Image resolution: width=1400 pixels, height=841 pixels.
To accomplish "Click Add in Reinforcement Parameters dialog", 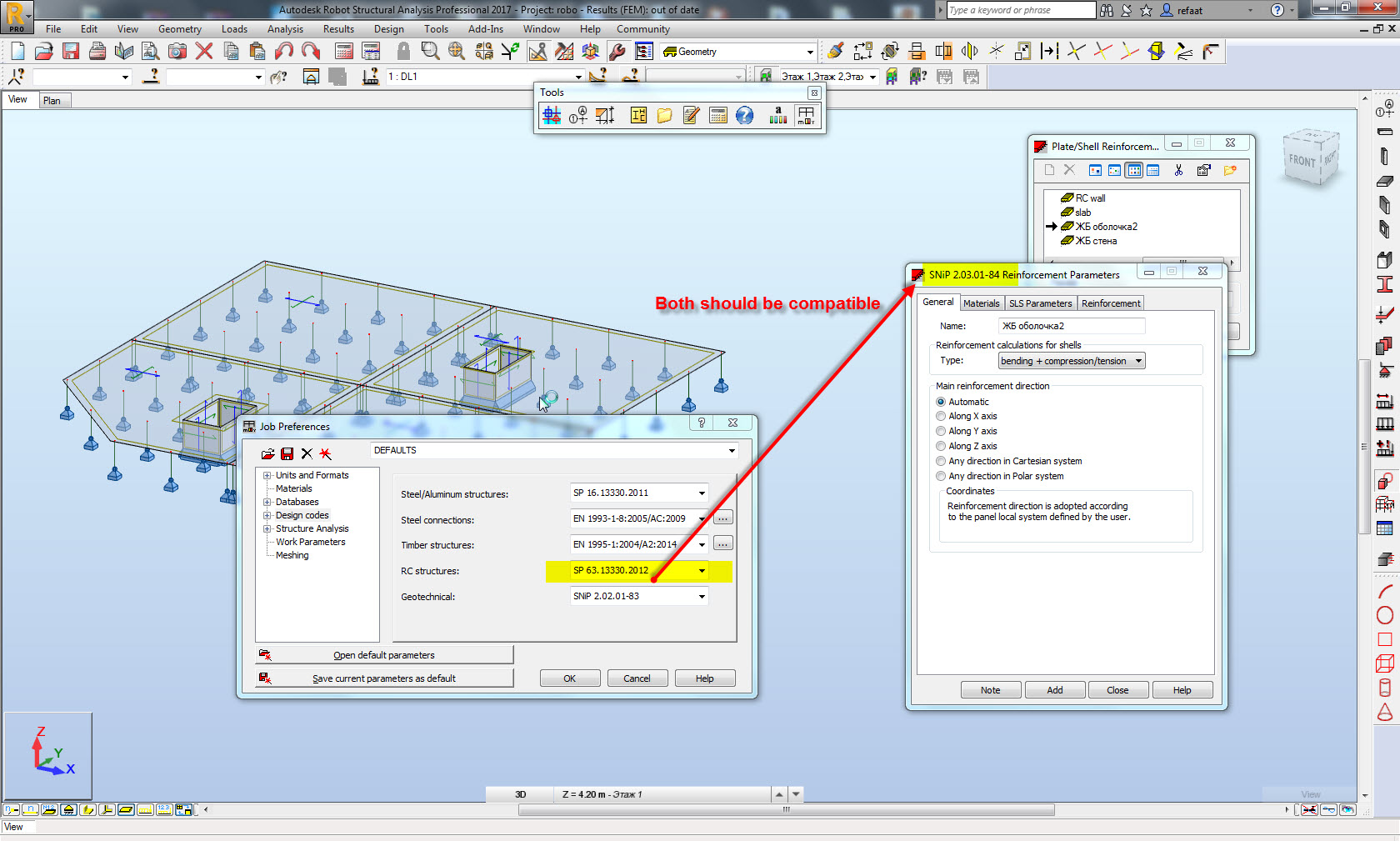I will pyautogui.click(x=1055, y=690).
